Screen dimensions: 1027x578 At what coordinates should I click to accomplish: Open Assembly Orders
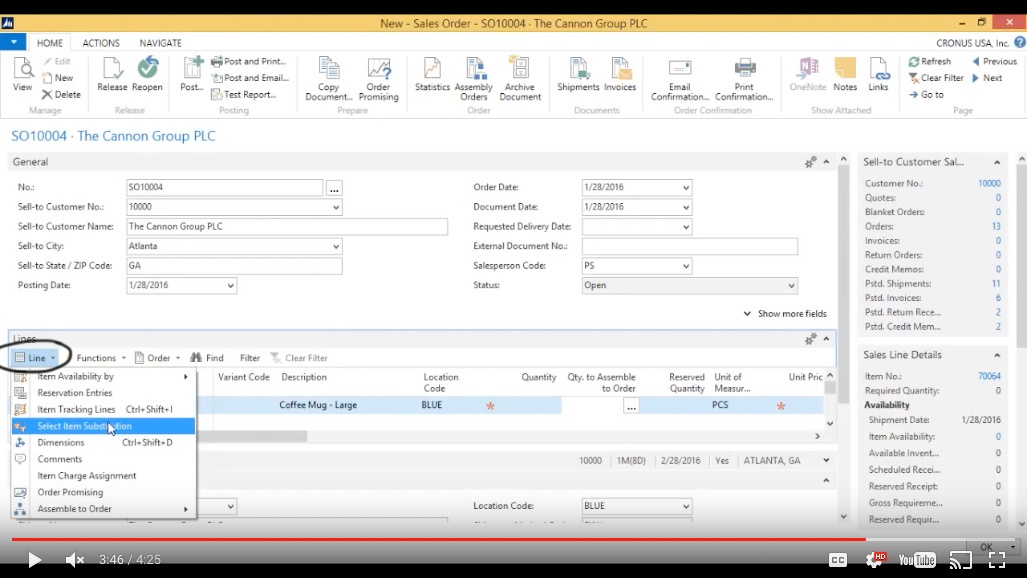474,79
